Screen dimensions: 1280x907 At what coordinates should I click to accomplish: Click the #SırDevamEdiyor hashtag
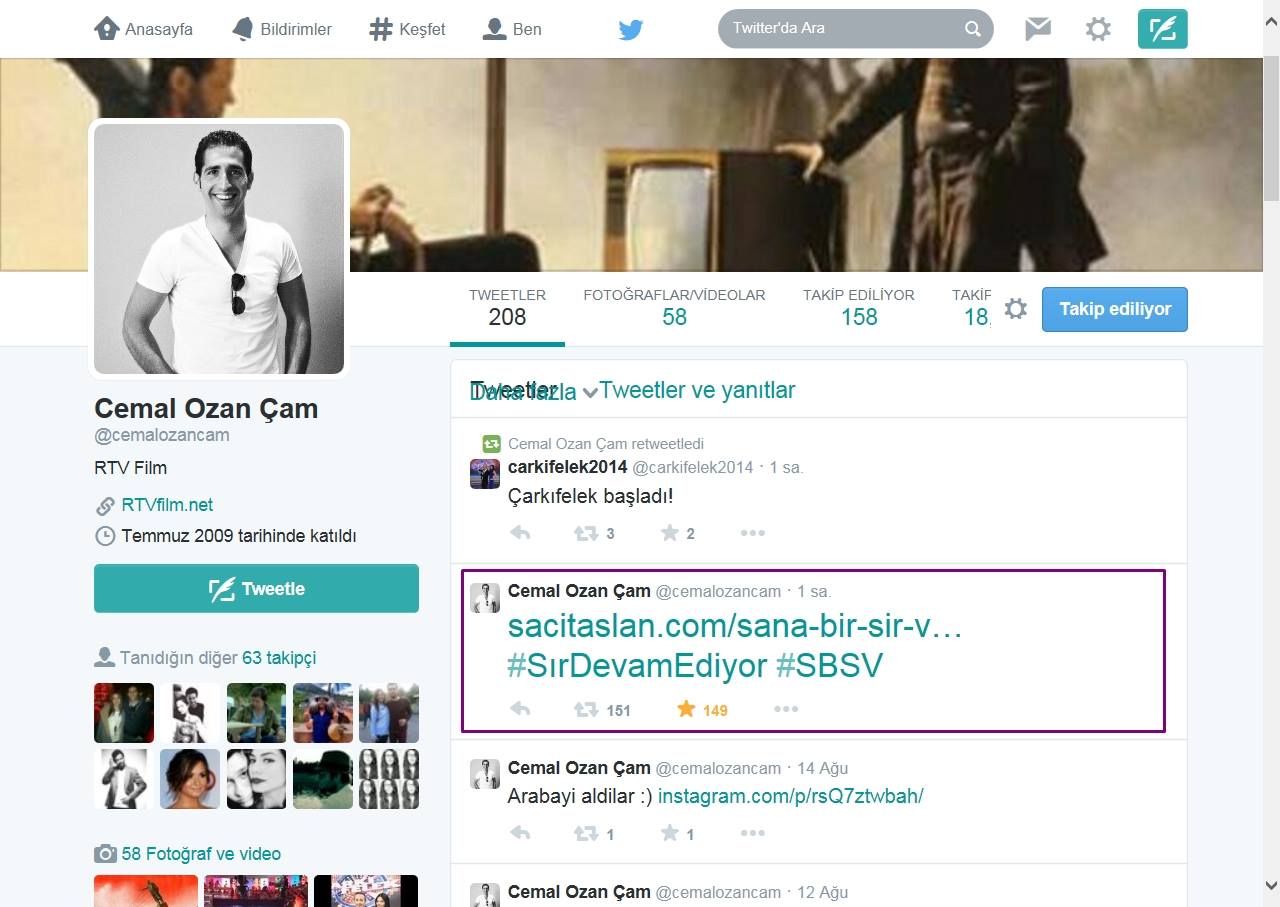(x=637, y=666)
